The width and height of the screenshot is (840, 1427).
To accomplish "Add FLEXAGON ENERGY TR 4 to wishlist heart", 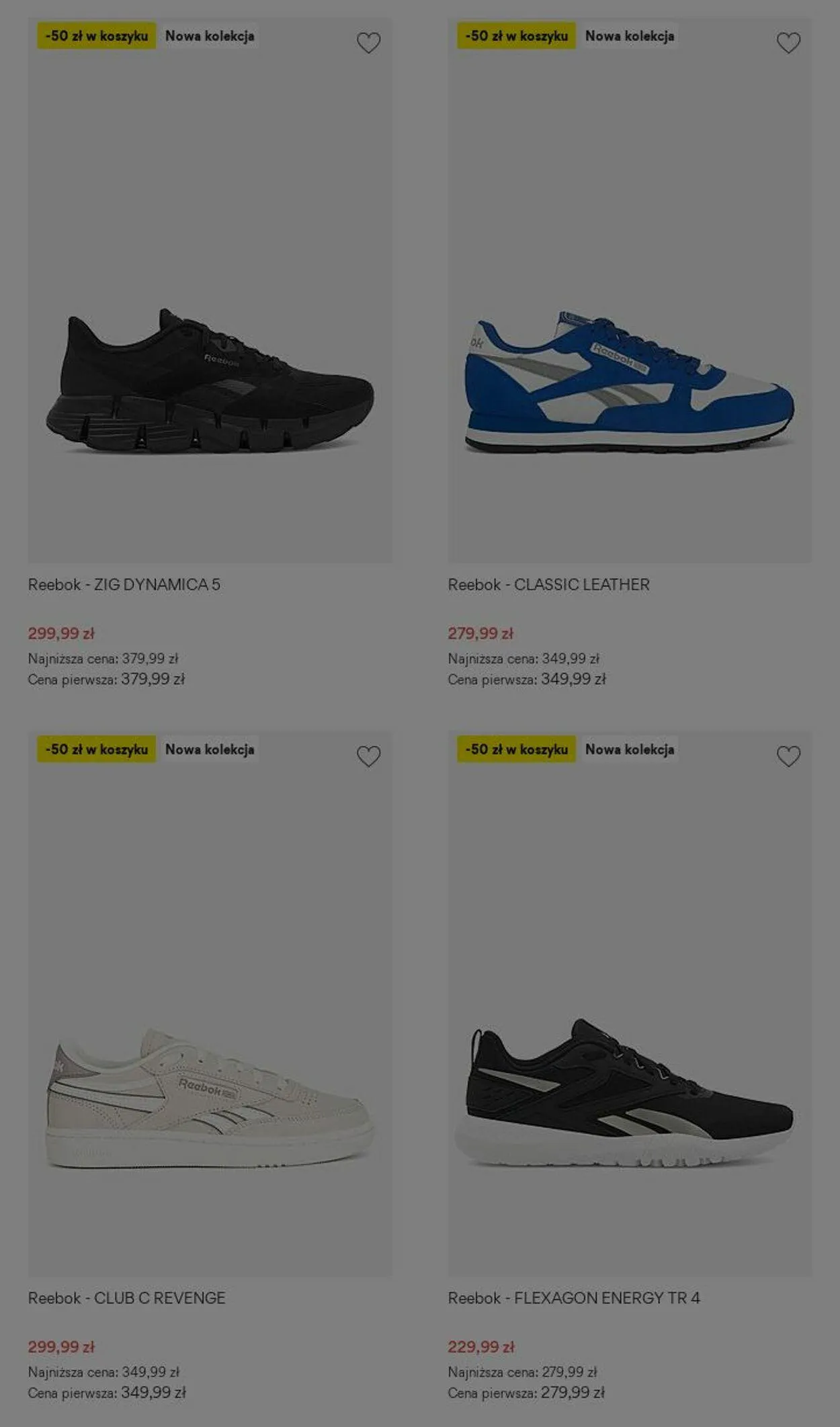I will tap(788, 756).
